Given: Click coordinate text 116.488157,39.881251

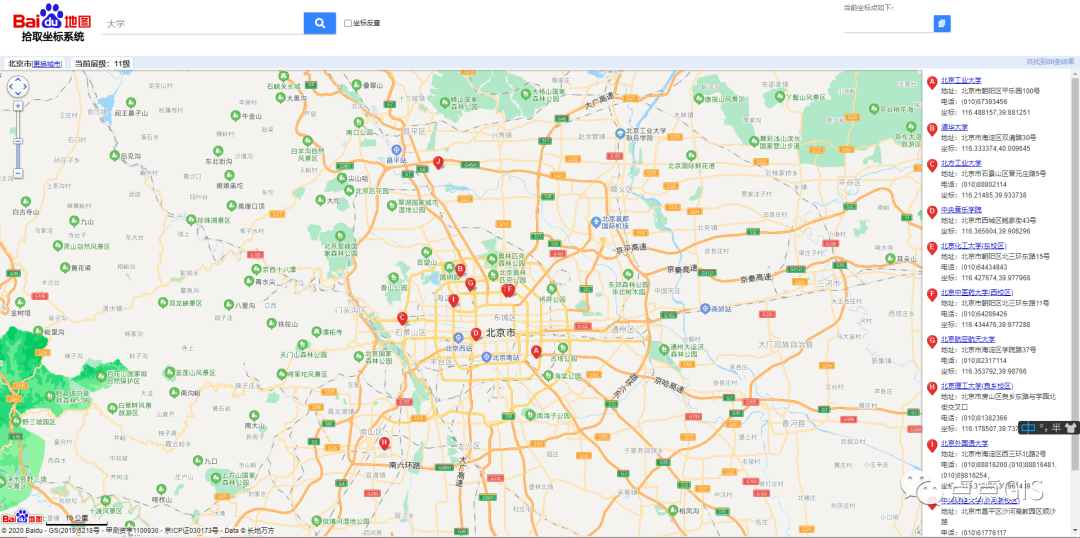Looking at the screenshot, I should [x=995, y=112].
